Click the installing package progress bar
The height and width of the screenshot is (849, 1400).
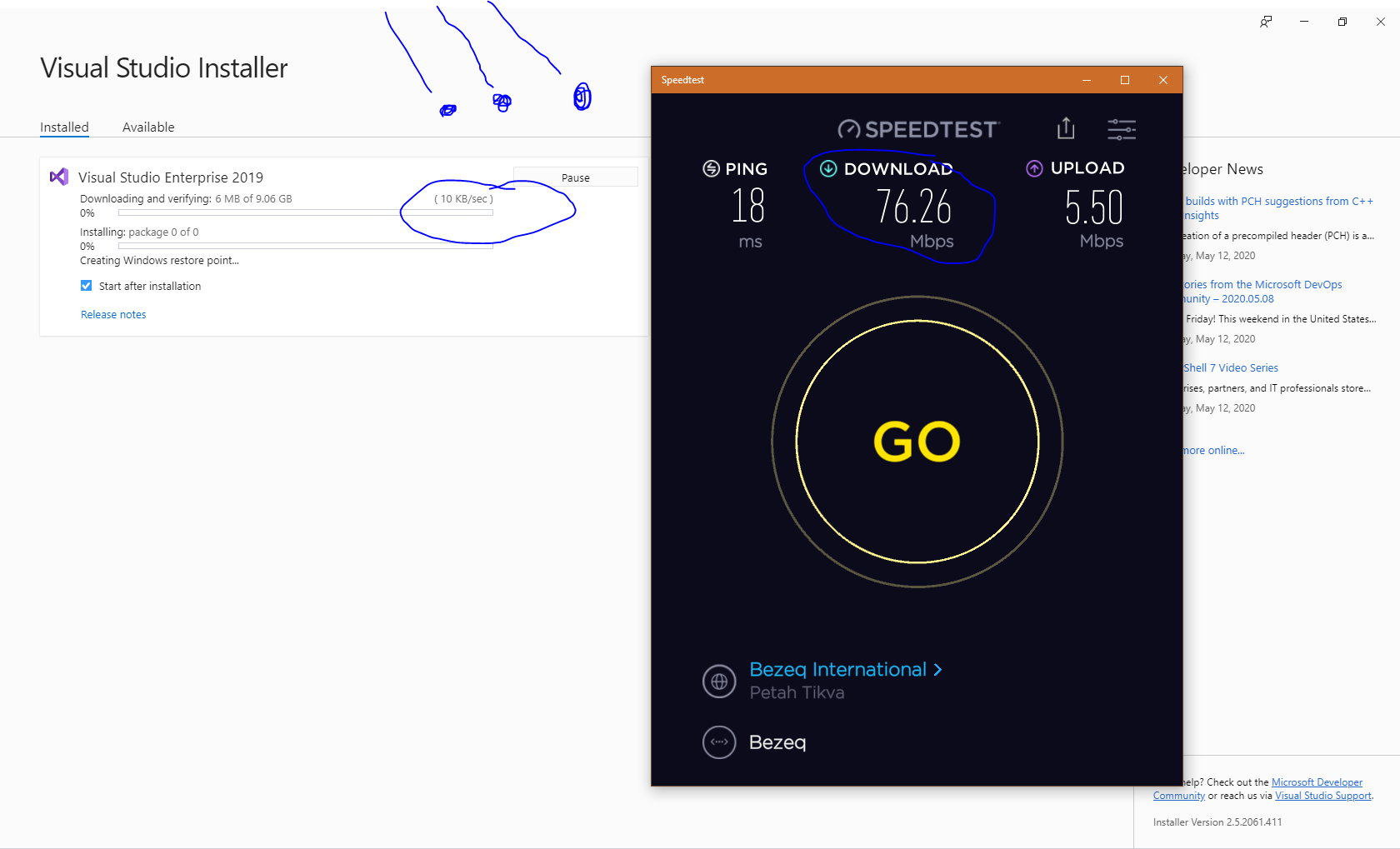pos(306,247)
